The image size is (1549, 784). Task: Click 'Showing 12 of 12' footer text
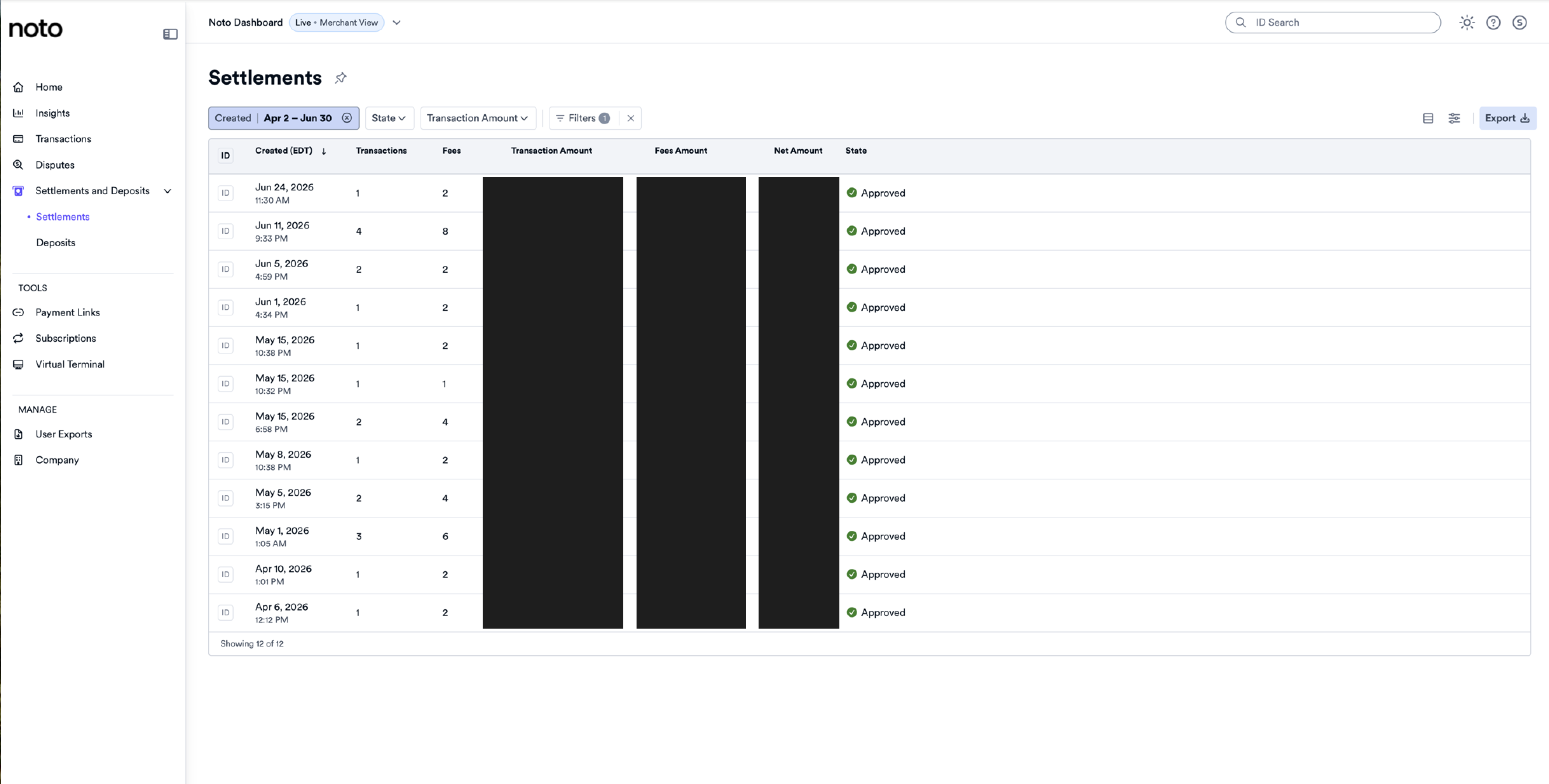click(x=252, y=643)
